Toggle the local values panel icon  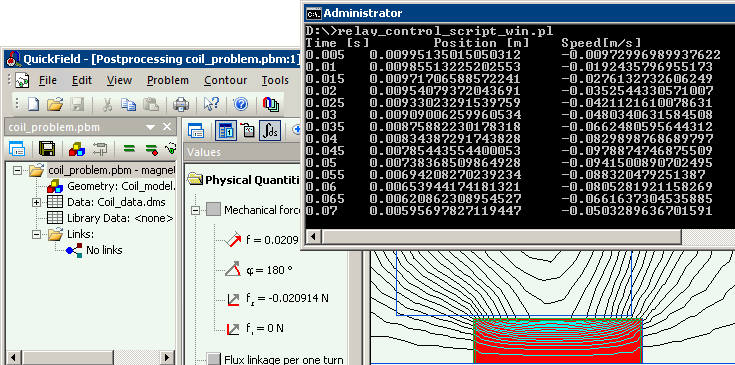pos(225,131)
